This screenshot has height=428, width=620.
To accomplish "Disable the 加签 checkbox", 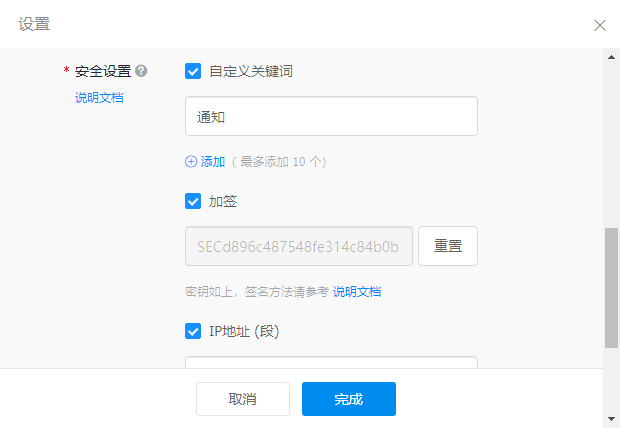I will 194,201.
